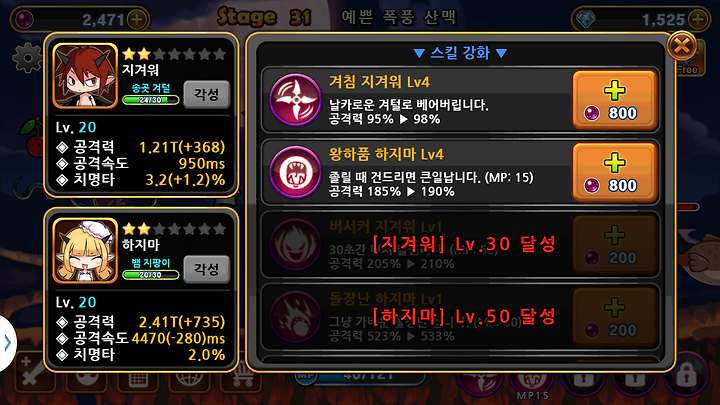720x405 pixels.
Task: Add diamonds with the plus icon
Action: pos(698,19)
